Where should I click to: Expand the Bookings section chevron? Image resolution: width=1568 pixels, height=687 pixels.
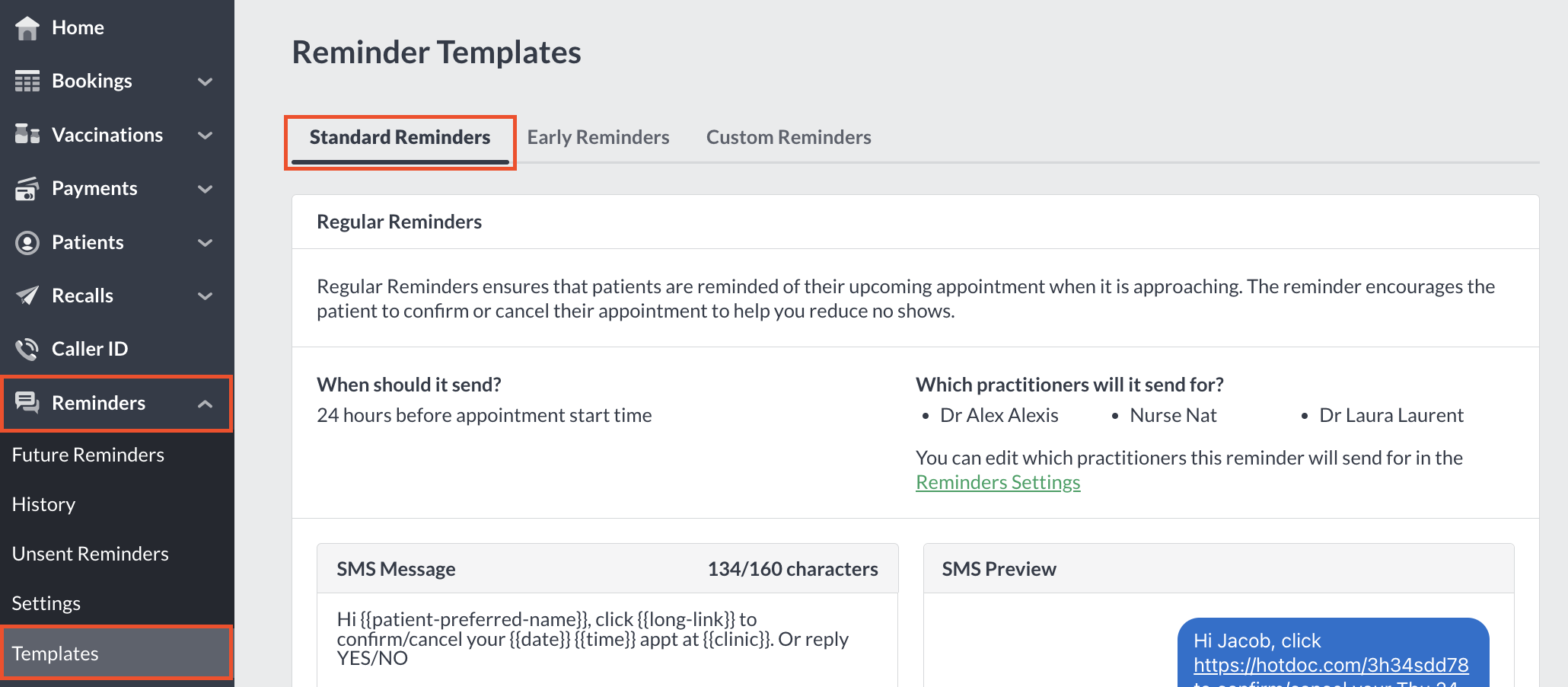pyautogui.click(x=206, y=81)
